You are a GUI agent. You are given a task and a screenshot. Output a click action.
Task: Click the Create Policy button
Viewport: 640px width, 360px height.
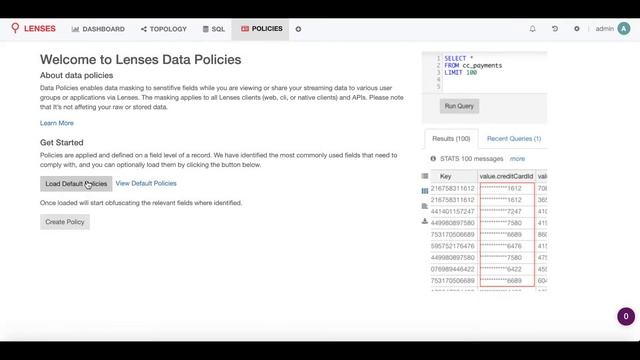click(x=65, y=222)
